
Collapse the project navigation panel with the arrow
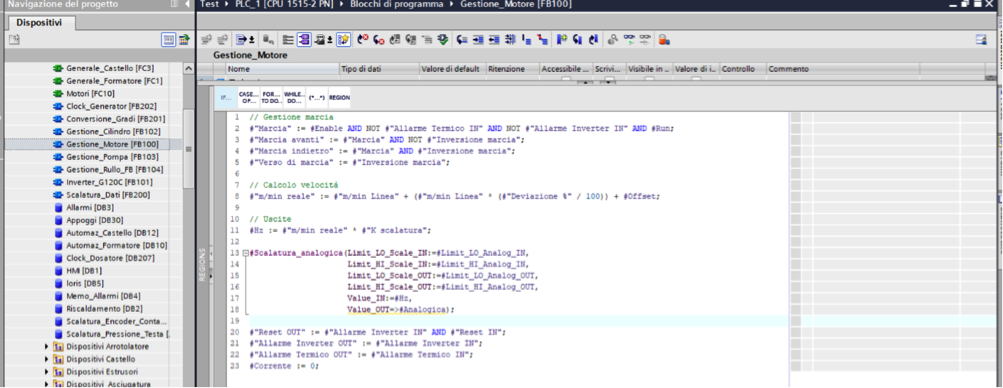coord(187,4)
